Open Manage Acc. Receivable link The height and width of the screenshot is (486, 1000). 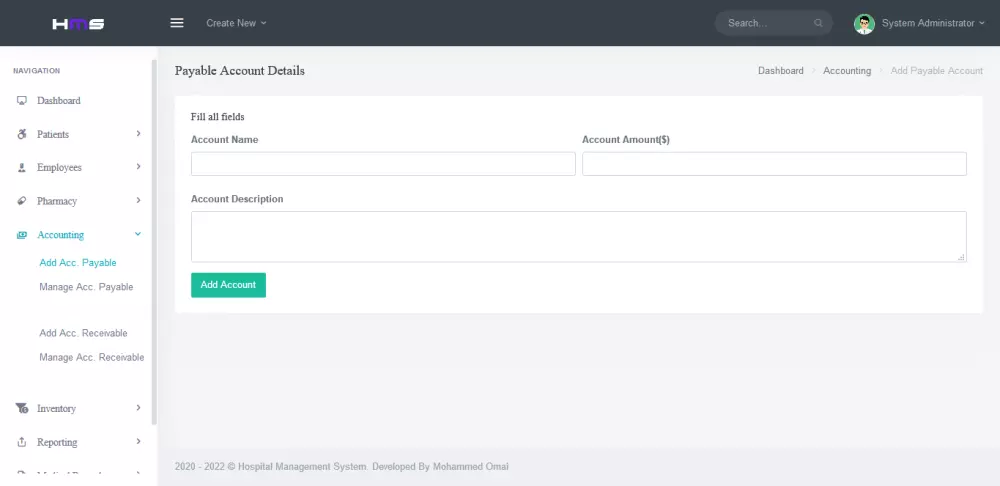tap(91, 357)
